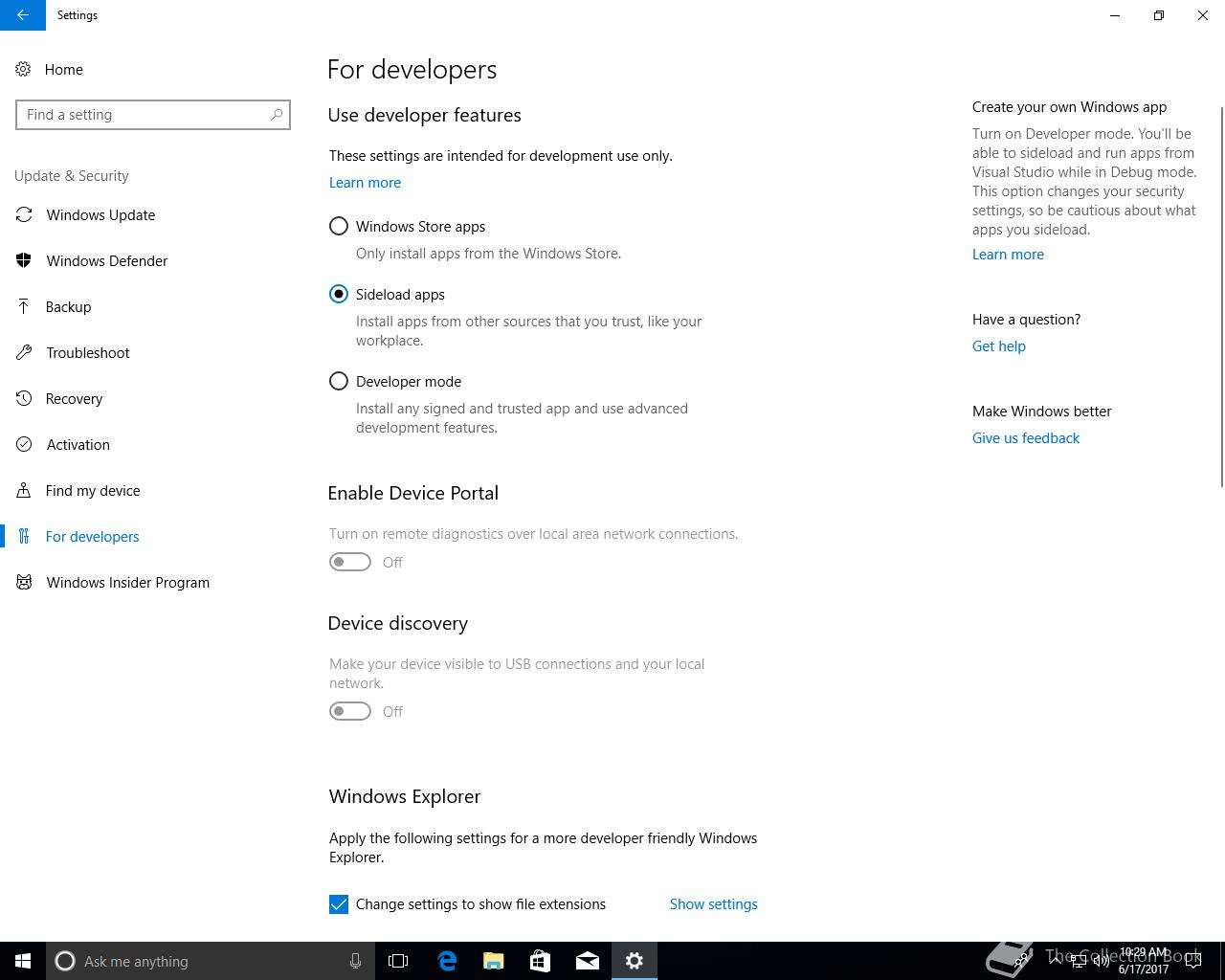The height and width of the screenshot is (980, 1225).
Task: Select the Windows Store apps option
Action: coord(339,227)
